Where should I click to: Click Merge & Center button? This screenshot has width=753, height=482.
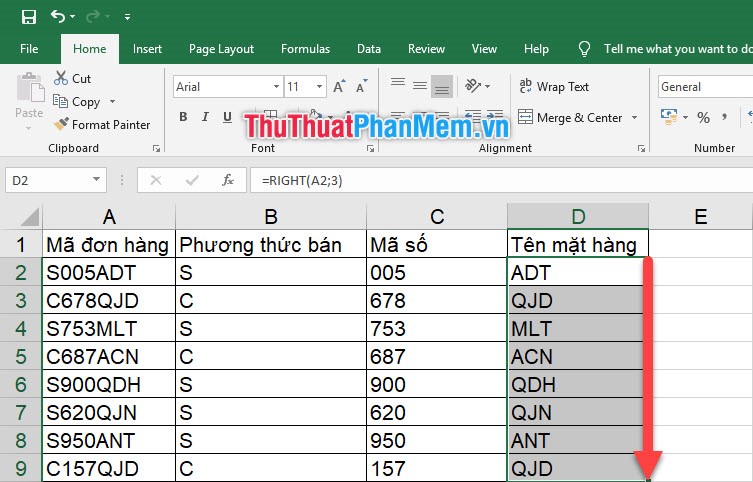pyautogui.click(x=570, y=118)
